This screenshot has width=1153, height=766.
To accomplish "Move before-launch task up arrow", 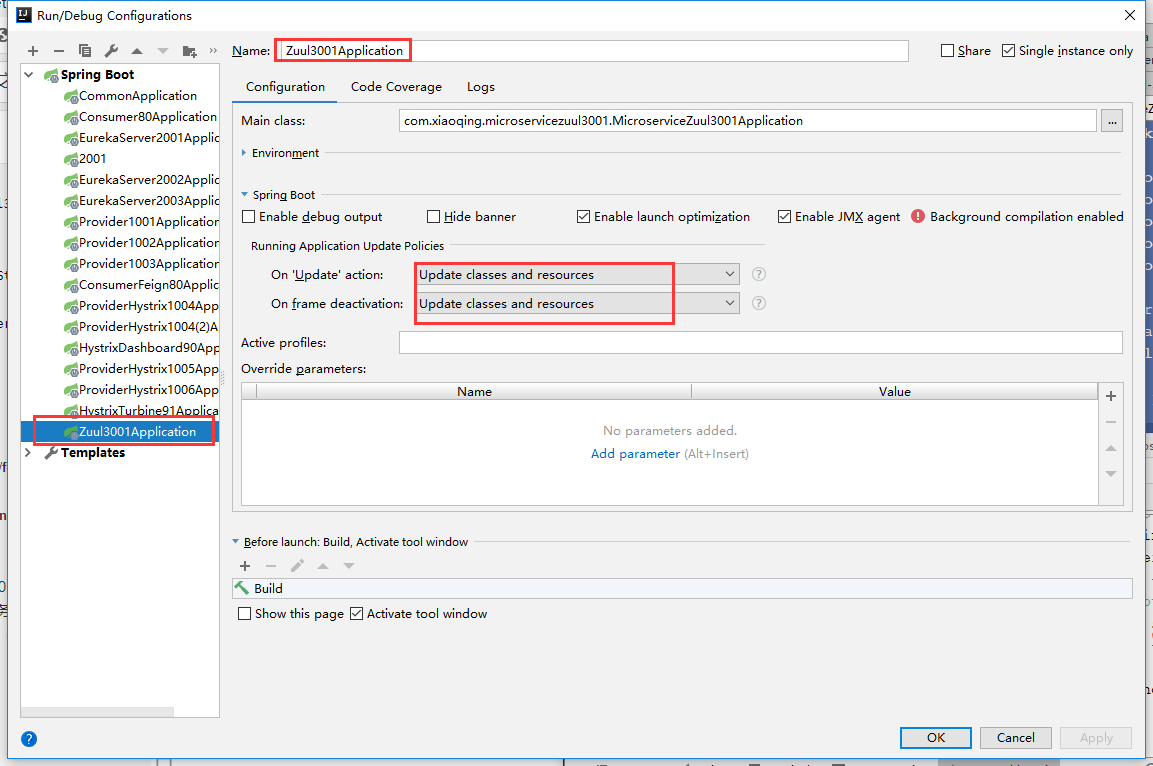I will [323, 565].
